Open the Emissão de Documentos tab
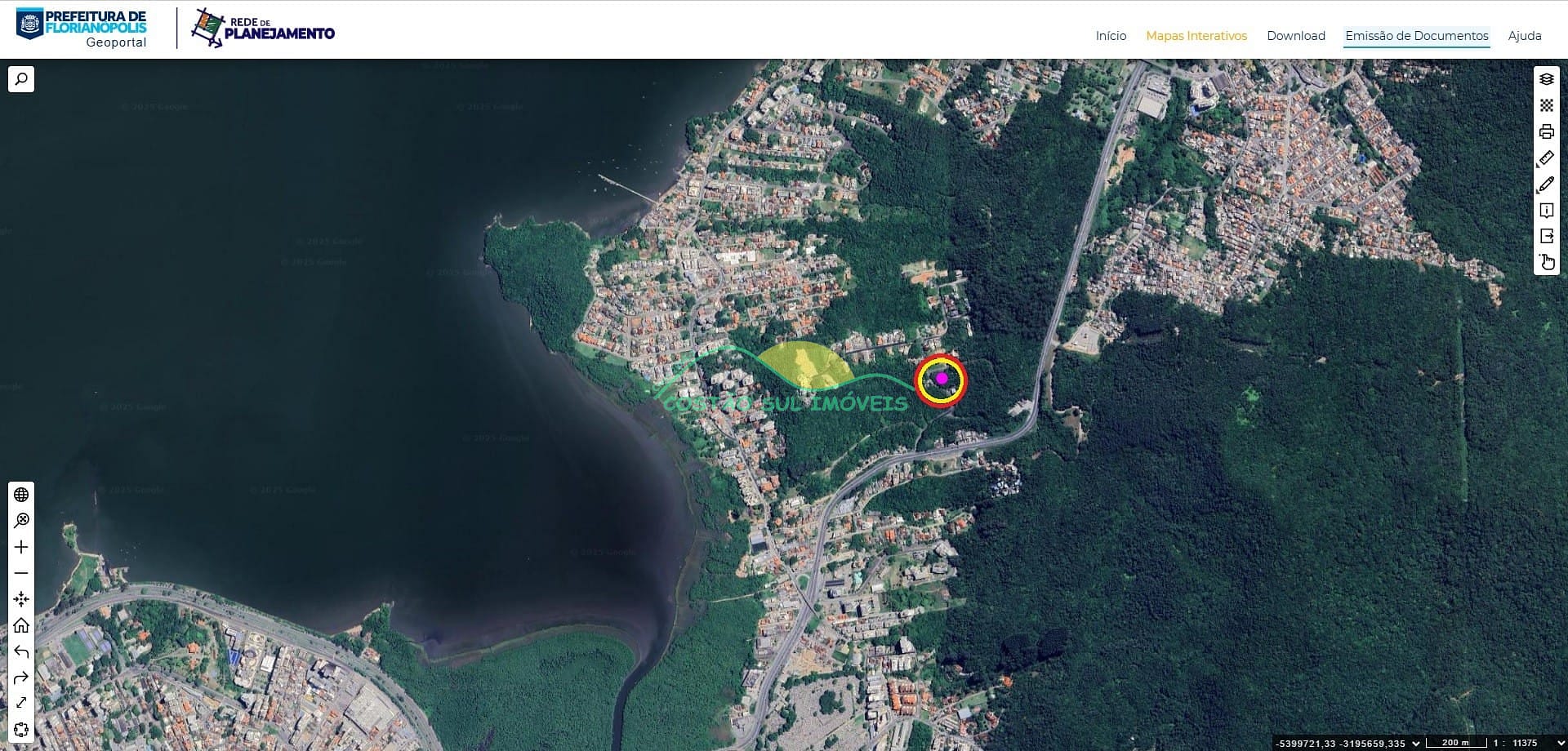Image resolution: width=1568 pixels, height=751 pixels. (x=1416, y=36)
